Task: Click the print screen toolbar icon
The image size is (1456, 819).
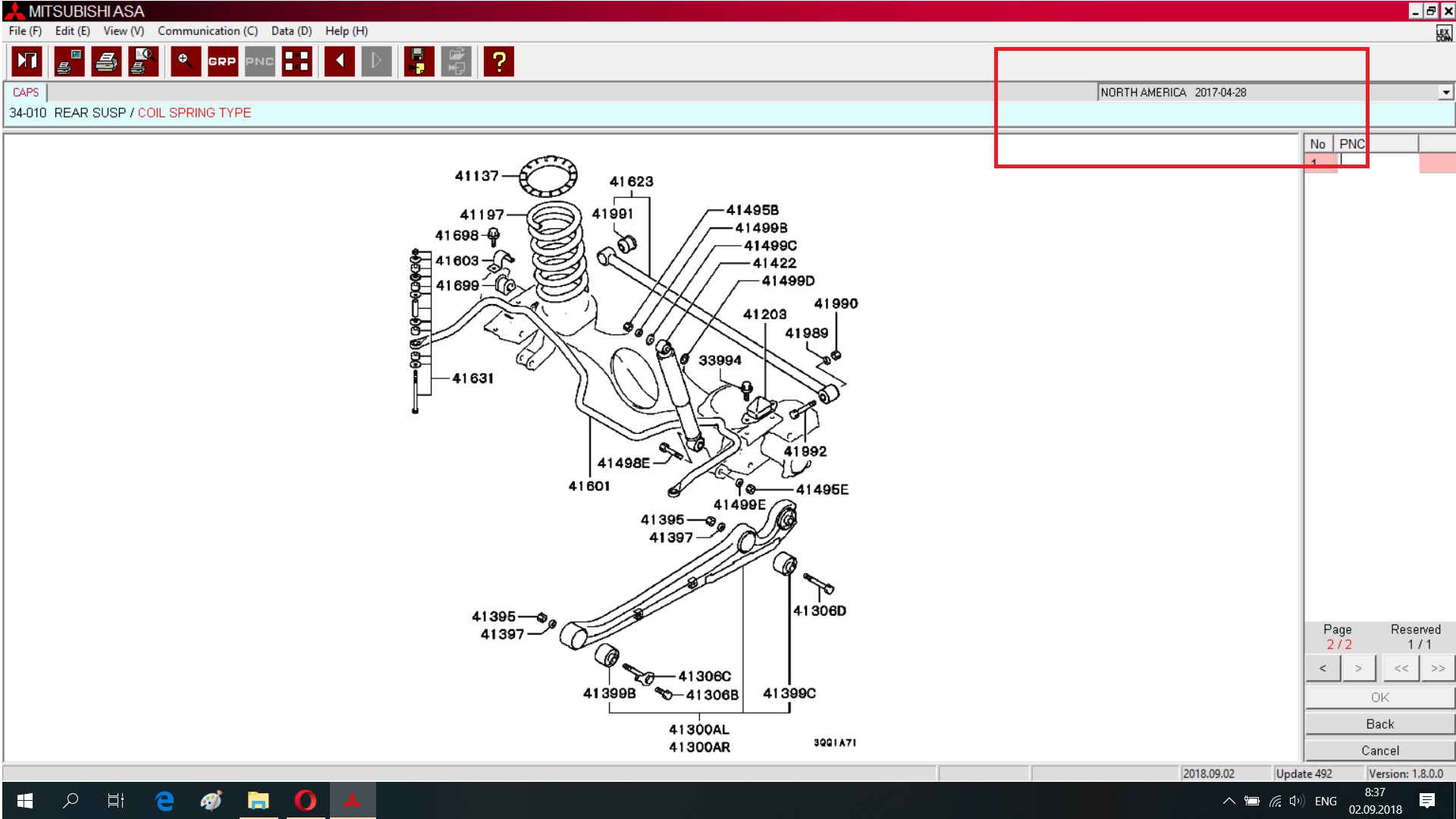Action: click(x=69, y=61)
